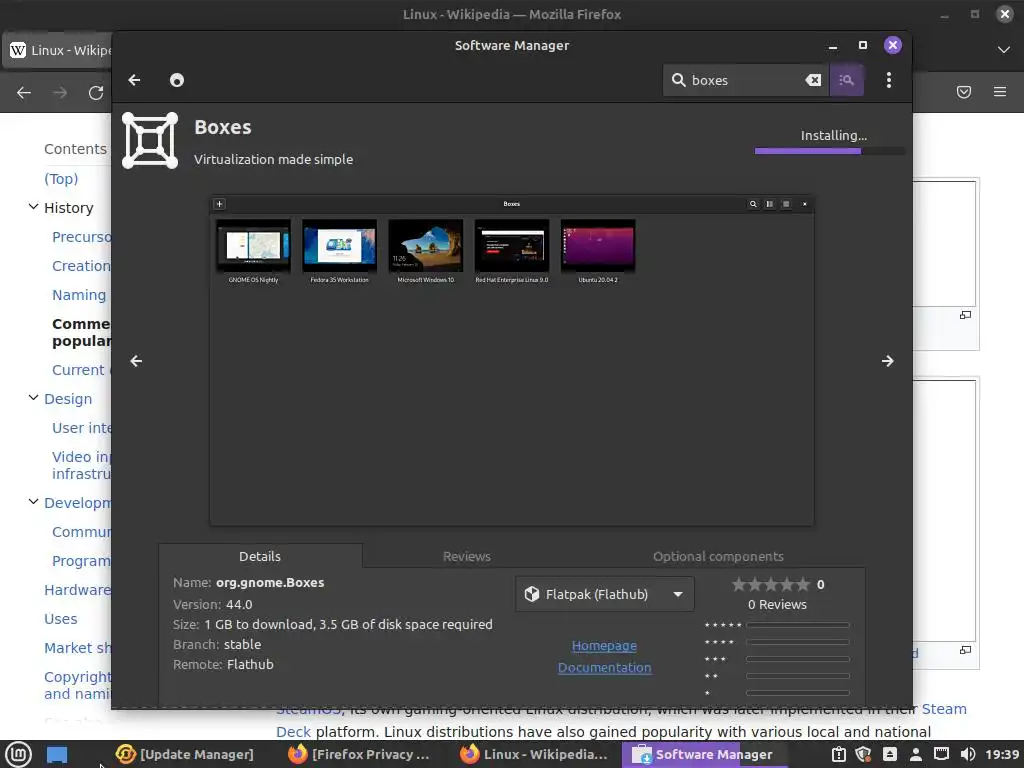Viewport: 1024px width, 768px height.
Task: Reload the Wikipedia page in Firefox
Action: coord(96,92)
